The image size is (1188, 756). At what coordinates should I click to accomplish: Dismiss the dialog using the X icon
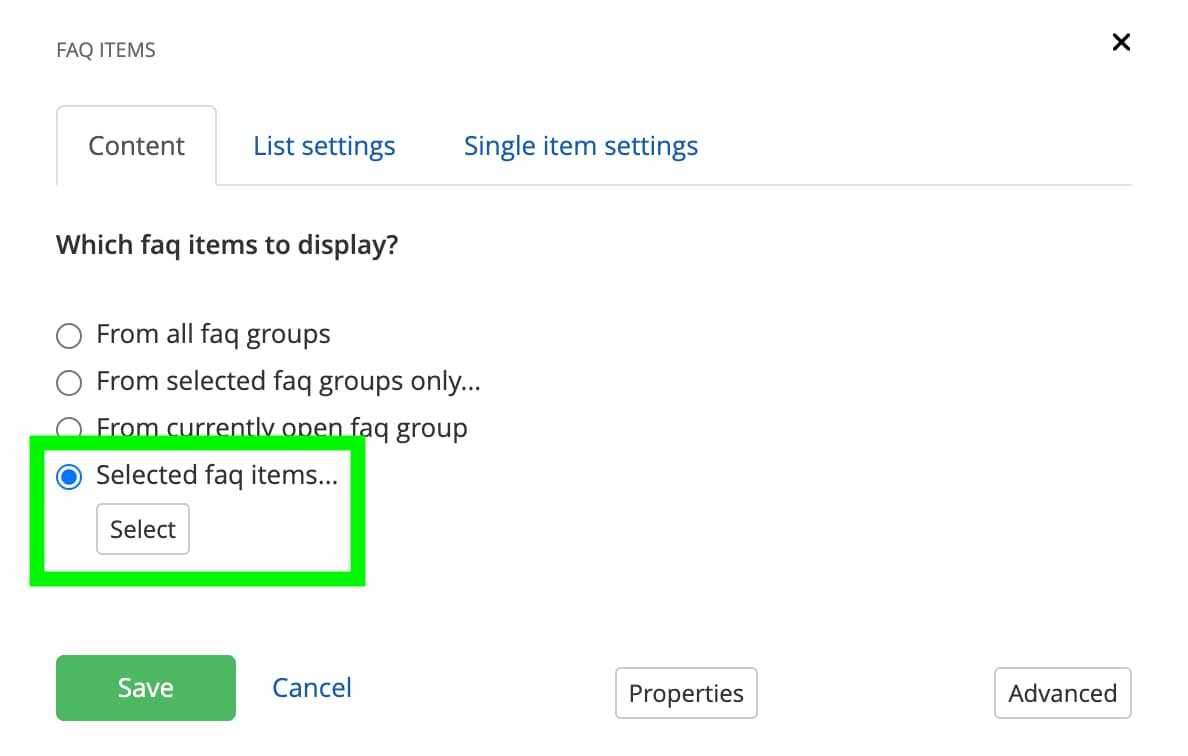click(x=1121, y=42)
